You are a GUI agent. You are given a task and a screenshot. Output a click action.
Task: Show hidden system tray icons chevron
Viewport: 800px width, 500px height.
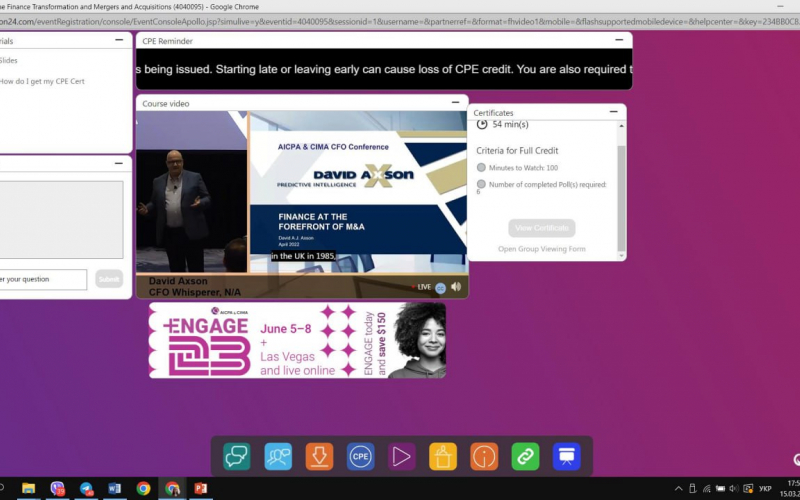[x=679, y=488]
